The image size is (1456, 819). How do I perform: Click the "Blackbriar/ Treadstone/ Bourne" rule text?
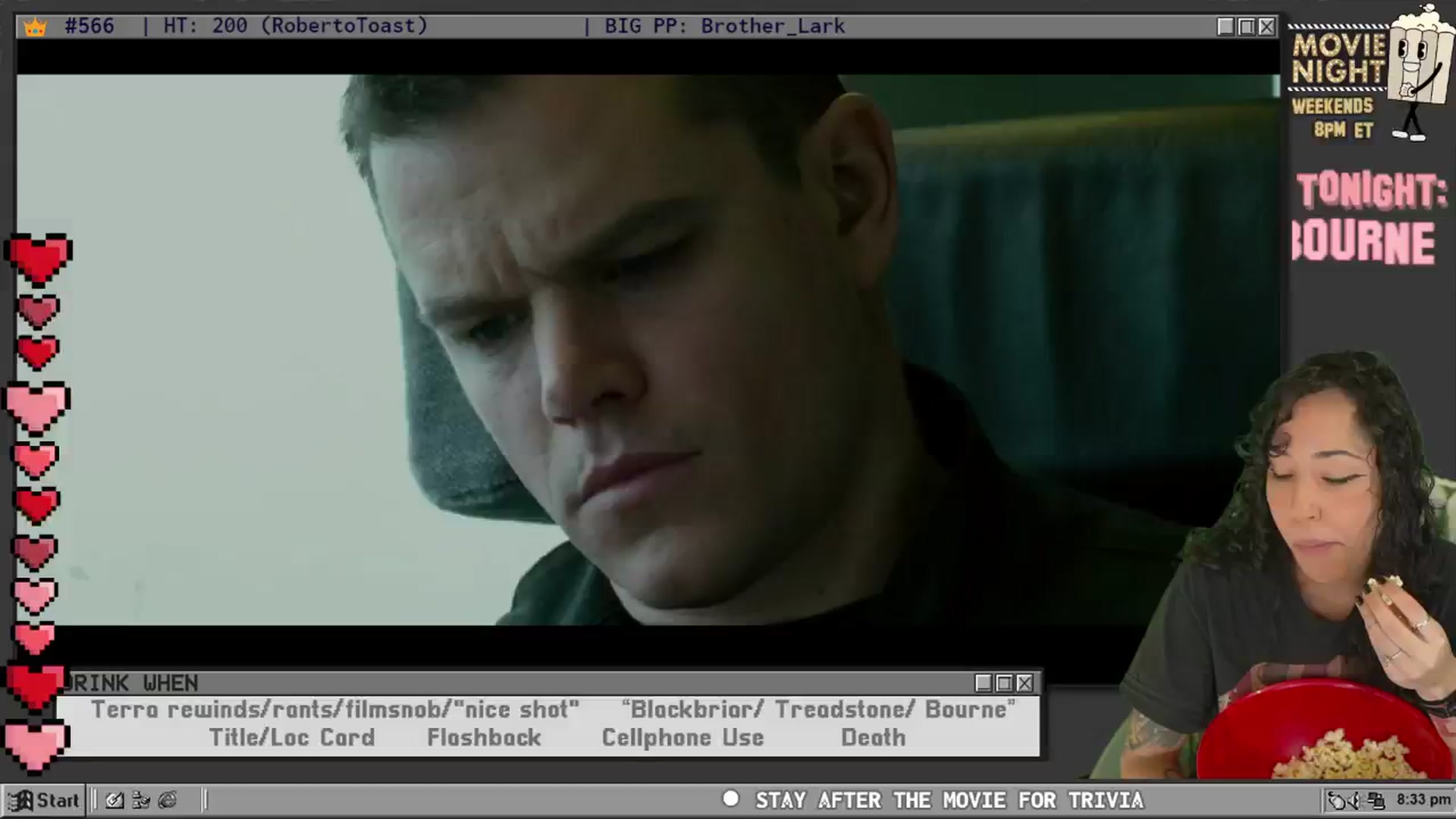click(x=818, y=709)
